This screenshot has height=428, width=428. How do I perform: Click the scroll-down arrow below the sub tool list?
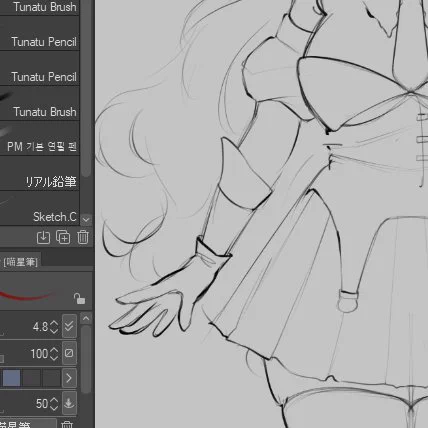coord(86,220)
